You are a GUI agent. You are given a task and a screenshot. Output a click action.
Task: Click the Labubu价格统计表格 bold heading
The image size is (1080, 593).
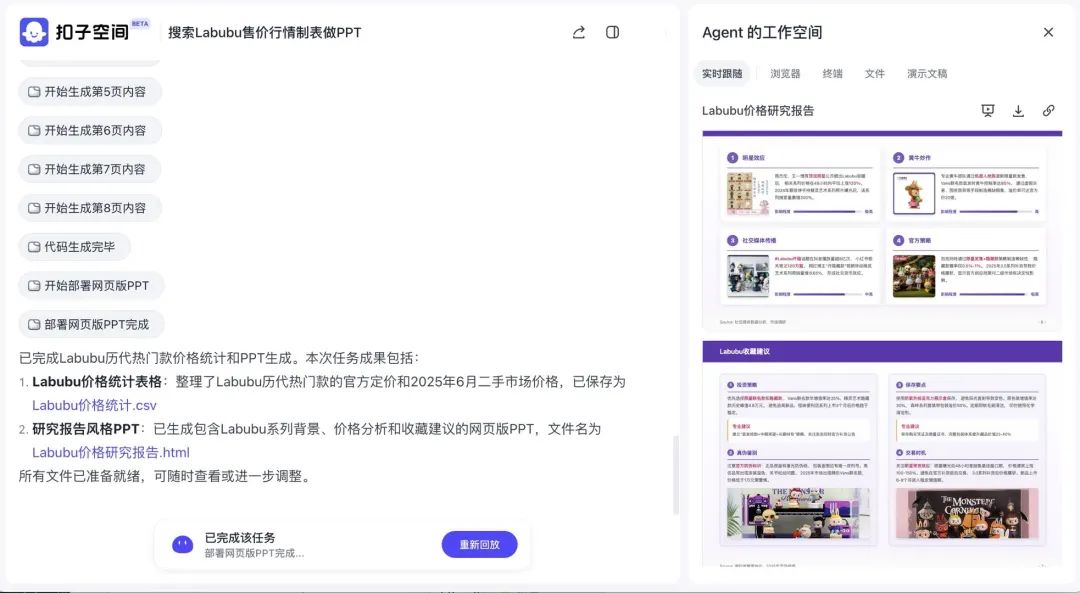96,382
